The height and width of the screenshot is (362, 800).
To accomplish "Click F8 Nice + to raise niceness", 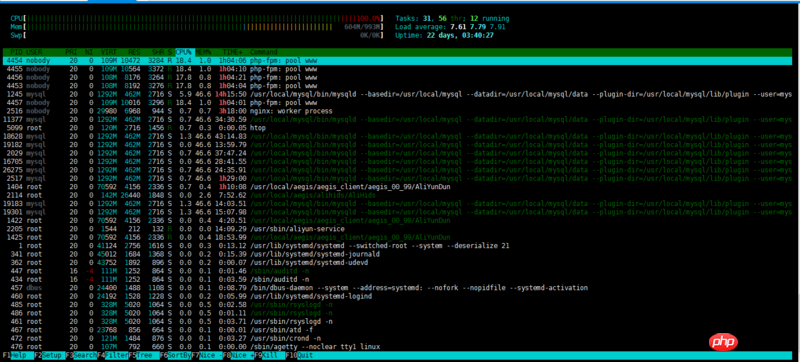I will pos(238,355).
